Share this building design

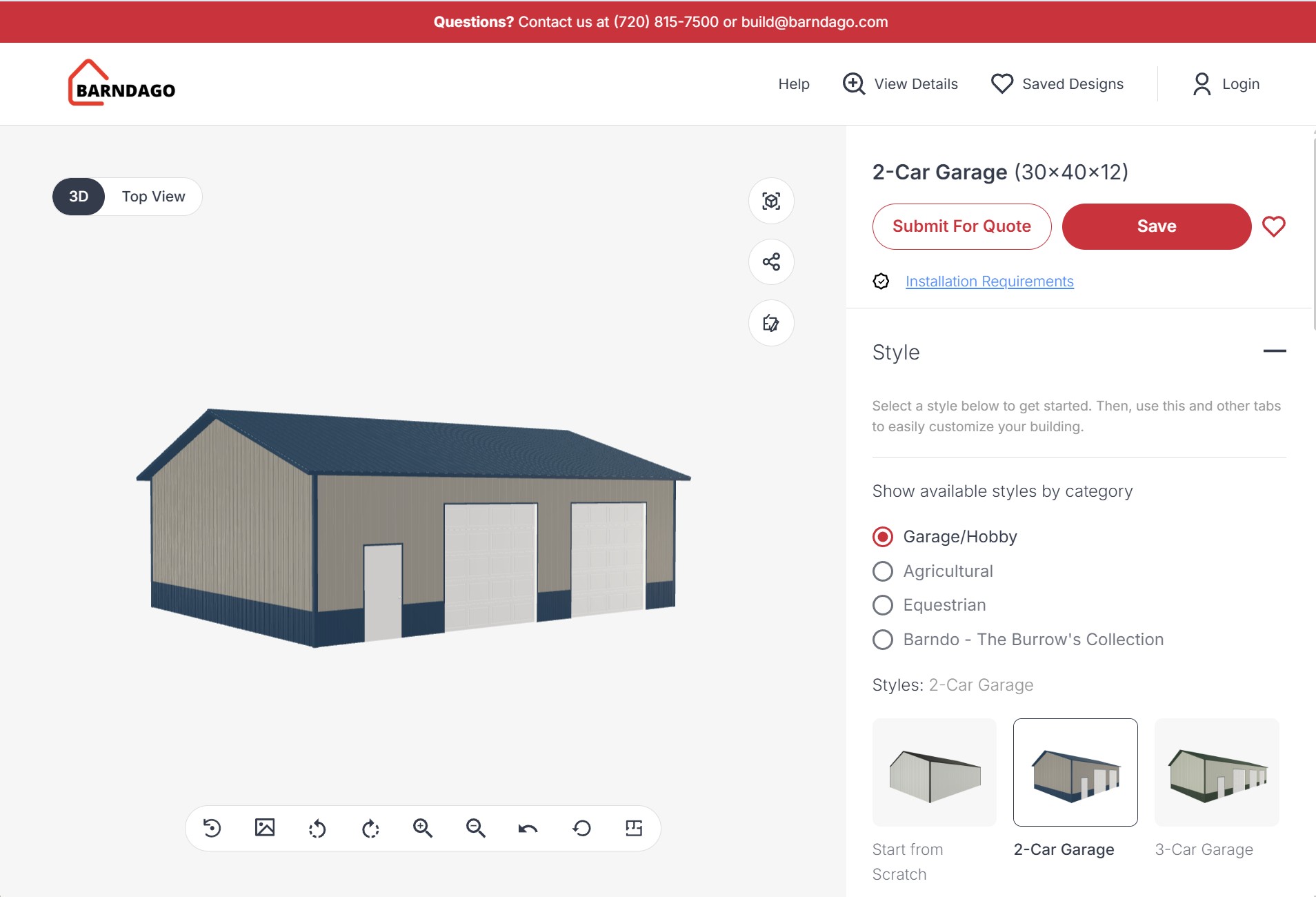771,262
